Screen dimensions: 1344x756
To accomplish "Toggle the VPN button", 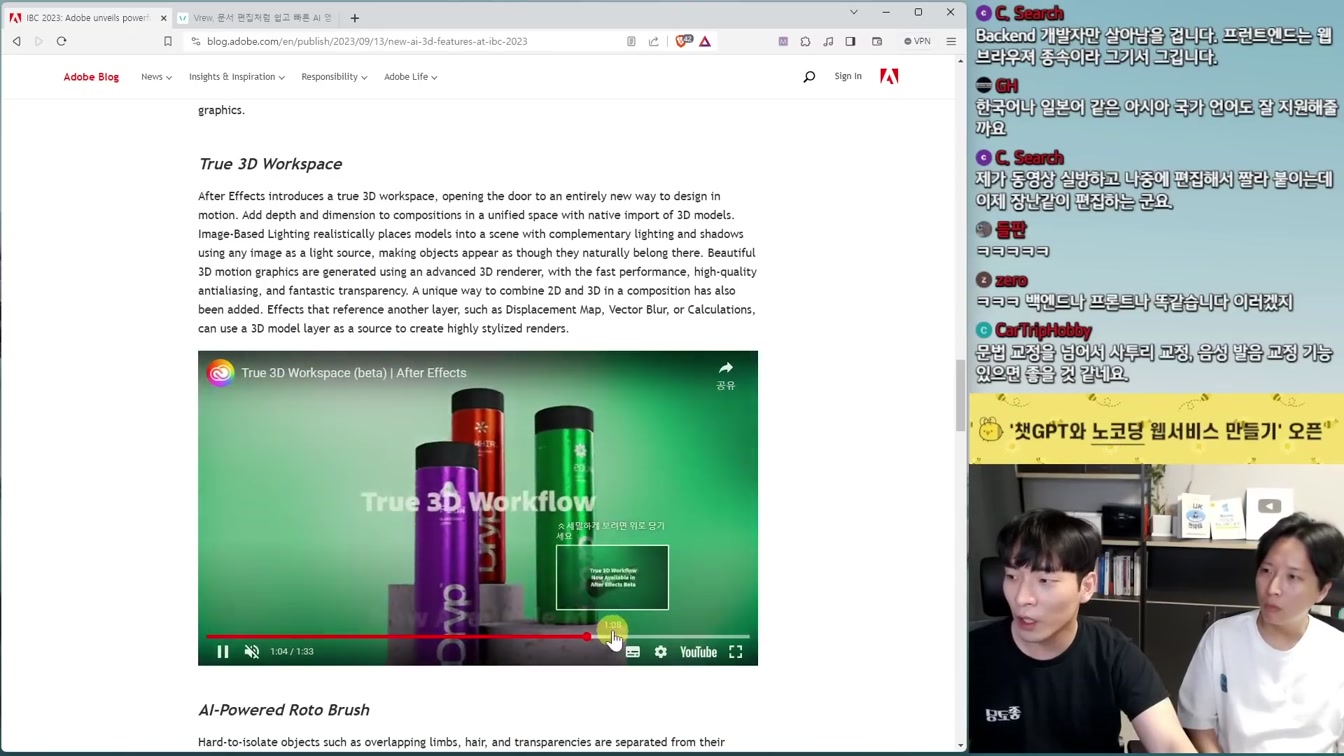I will [x=917, y=41].
